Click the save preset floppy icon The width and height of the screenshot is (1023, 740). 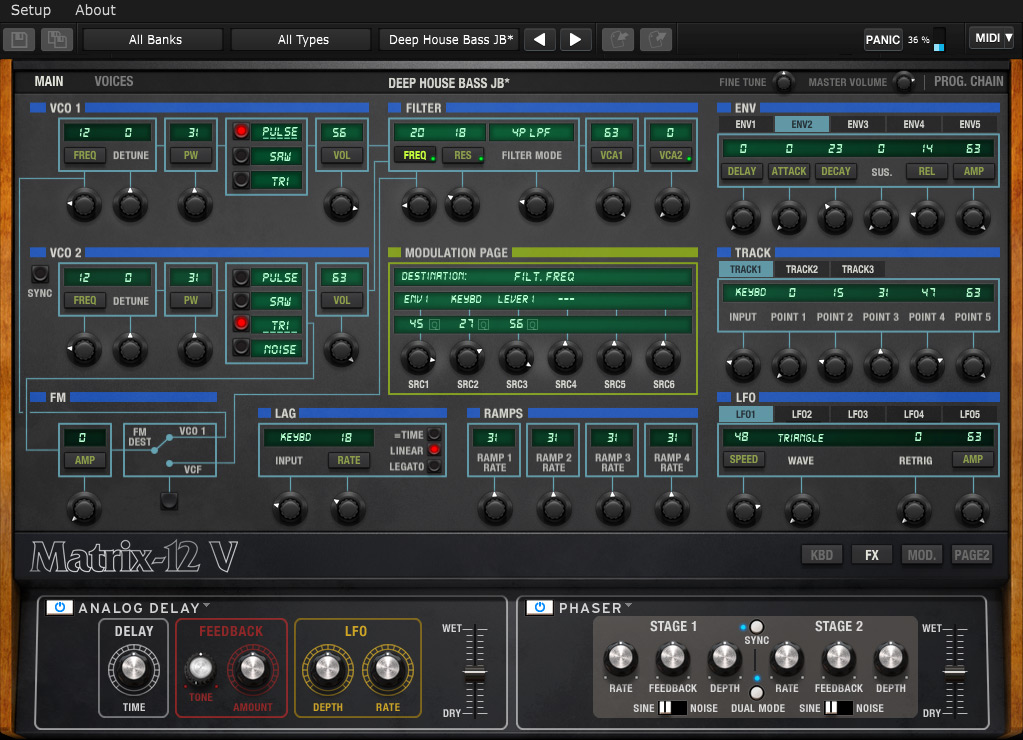click(x=19, y=40)
